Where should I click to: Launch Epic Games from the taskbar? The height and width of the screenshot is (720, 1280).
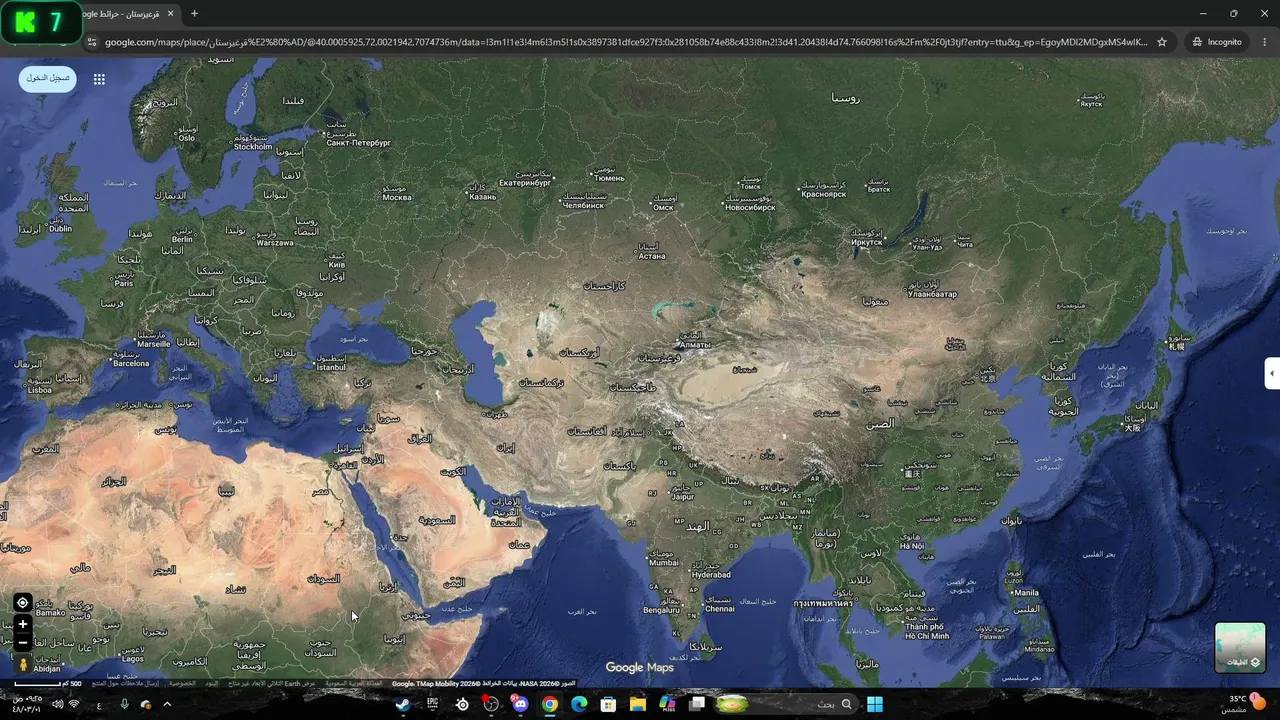pos(432,704)
